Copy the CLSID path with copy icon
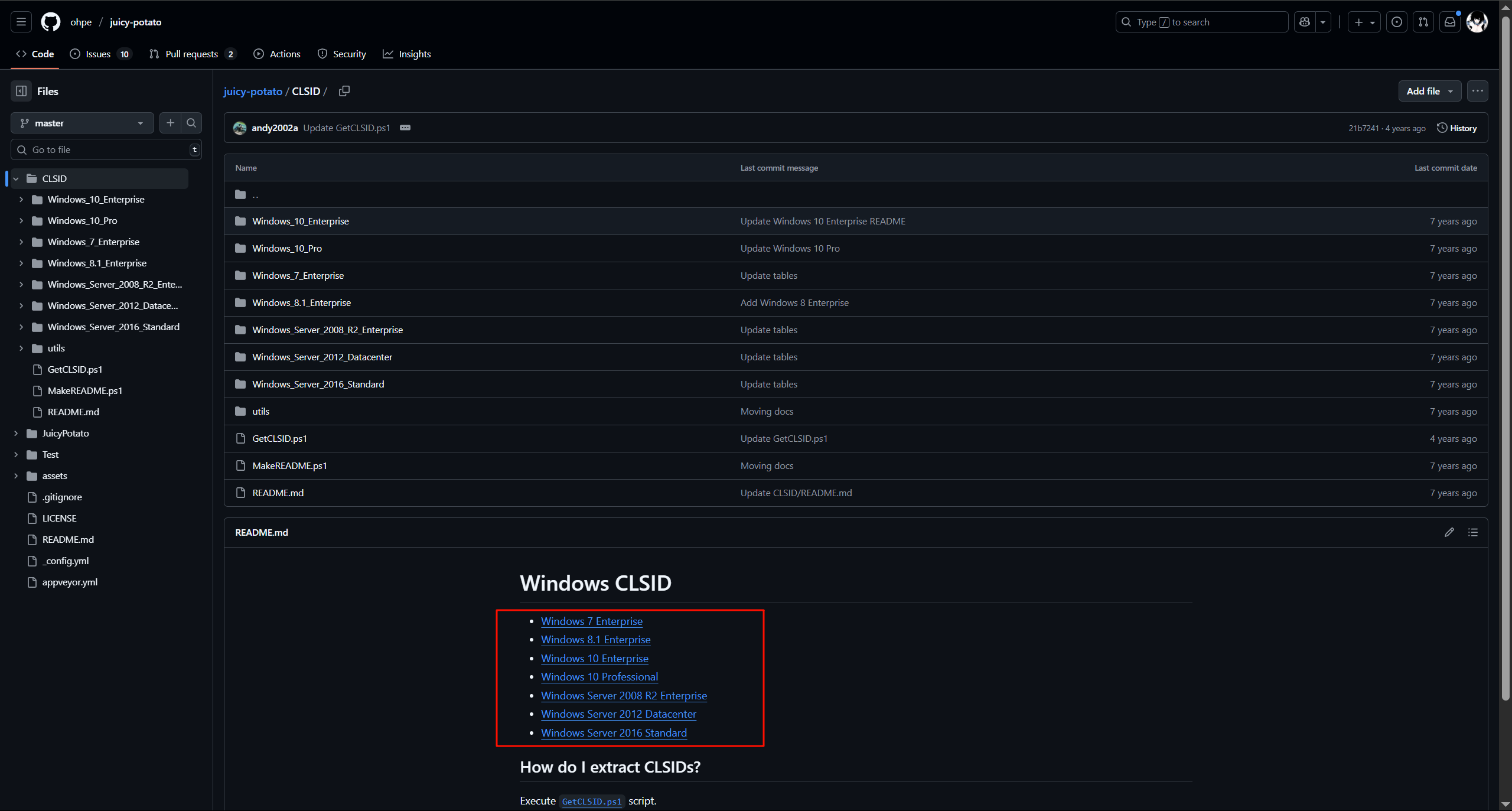This screenshot has width=1512, height=811. (x=344, y=91)
